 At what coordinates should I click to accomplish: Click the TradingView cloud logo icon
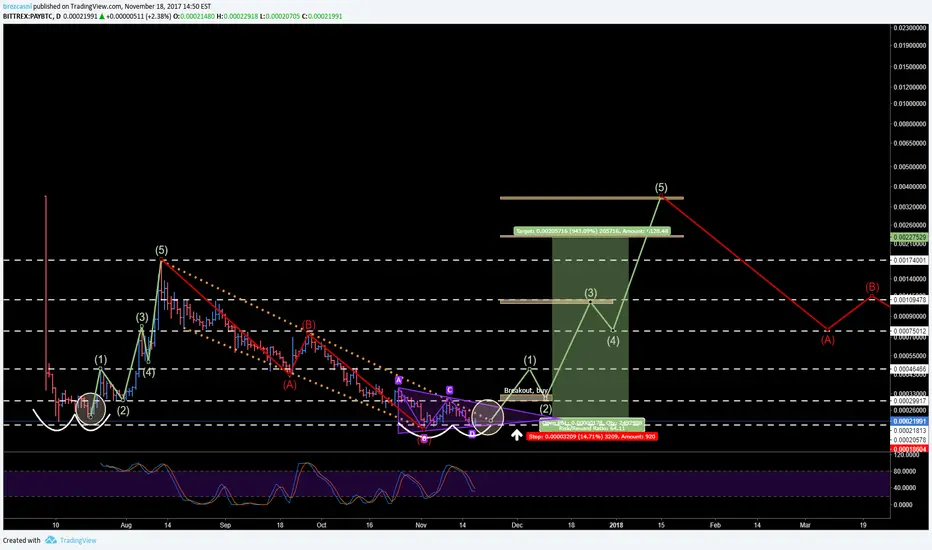(51, 540)
